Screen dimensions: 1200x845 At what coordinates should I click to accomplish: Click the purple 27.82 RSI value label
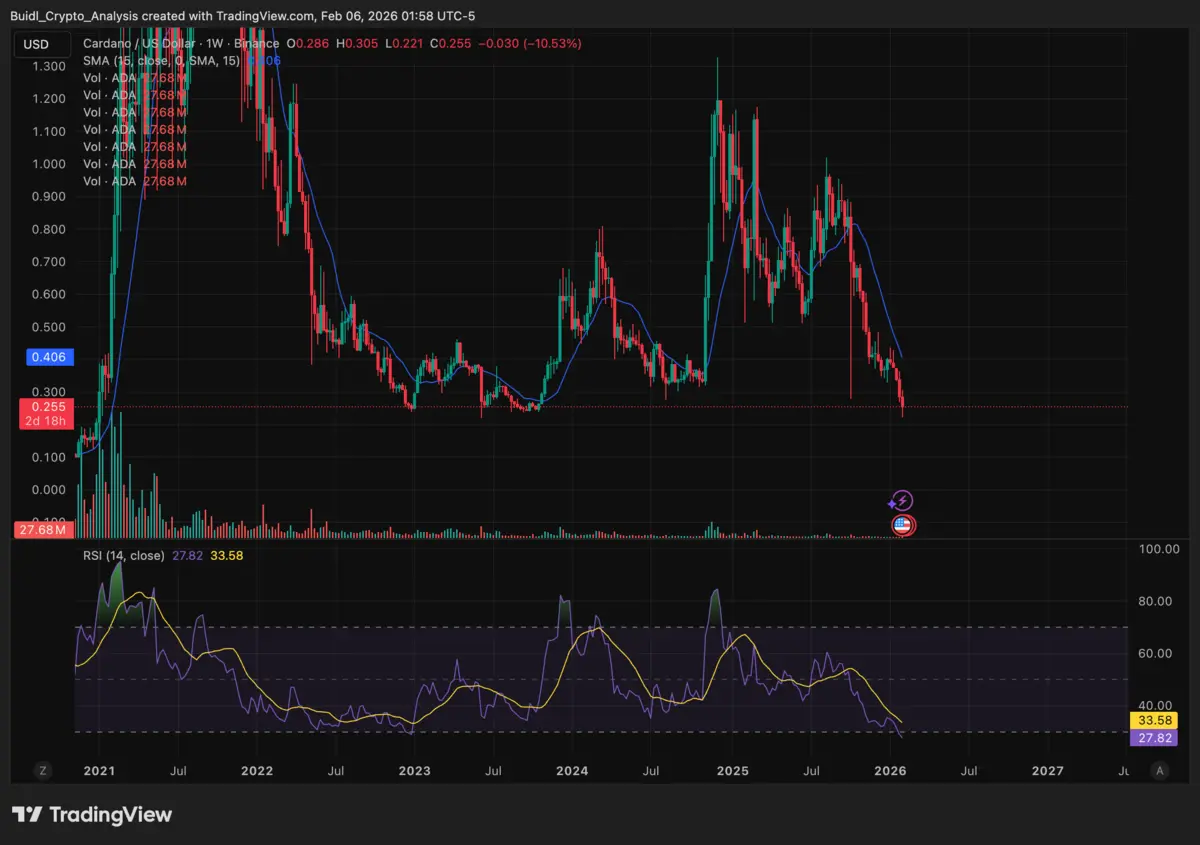[1160, 738]
